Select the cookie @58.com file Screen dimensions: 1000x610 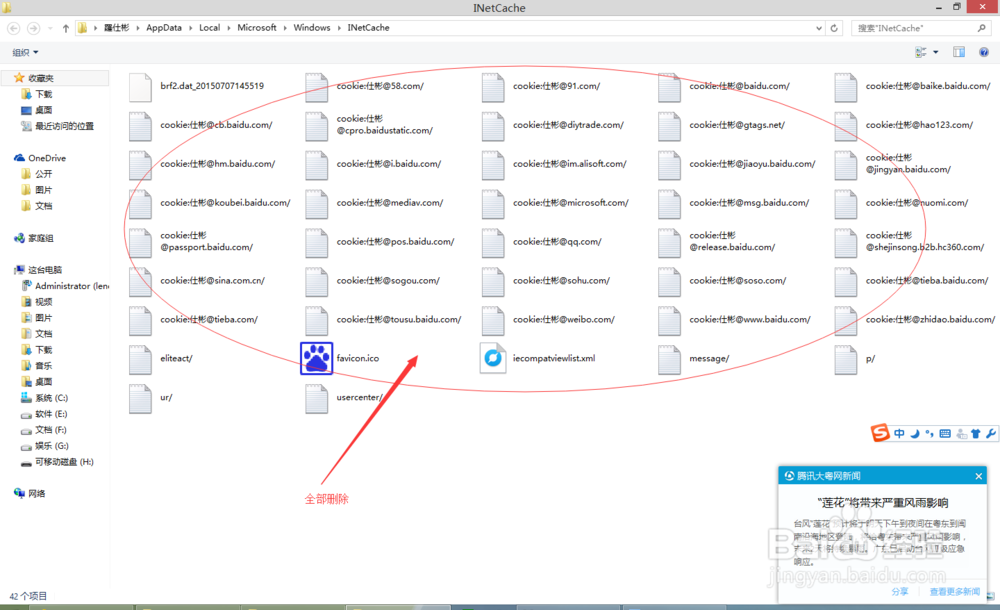[x=365, y=87]
